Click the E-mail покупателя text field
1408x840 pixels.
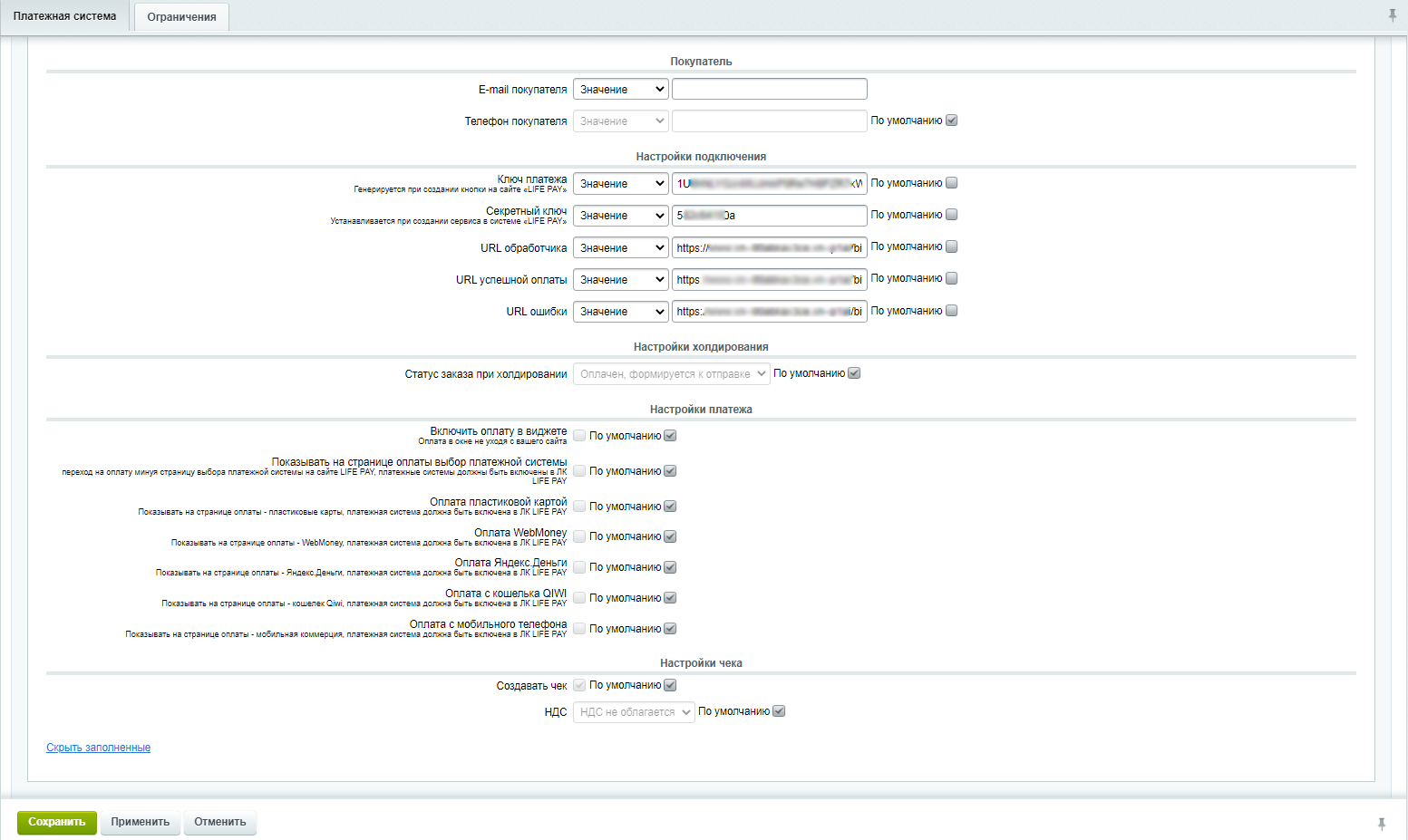pos(769,89)
